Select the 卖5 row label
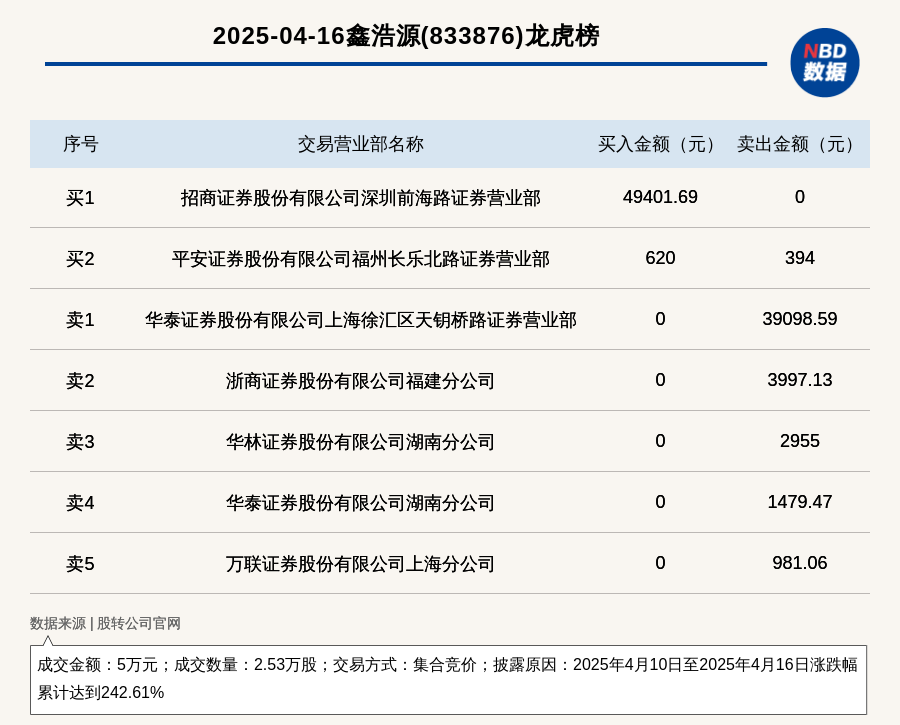This screenshot has height=725, width=900. [x=80, y=564]
